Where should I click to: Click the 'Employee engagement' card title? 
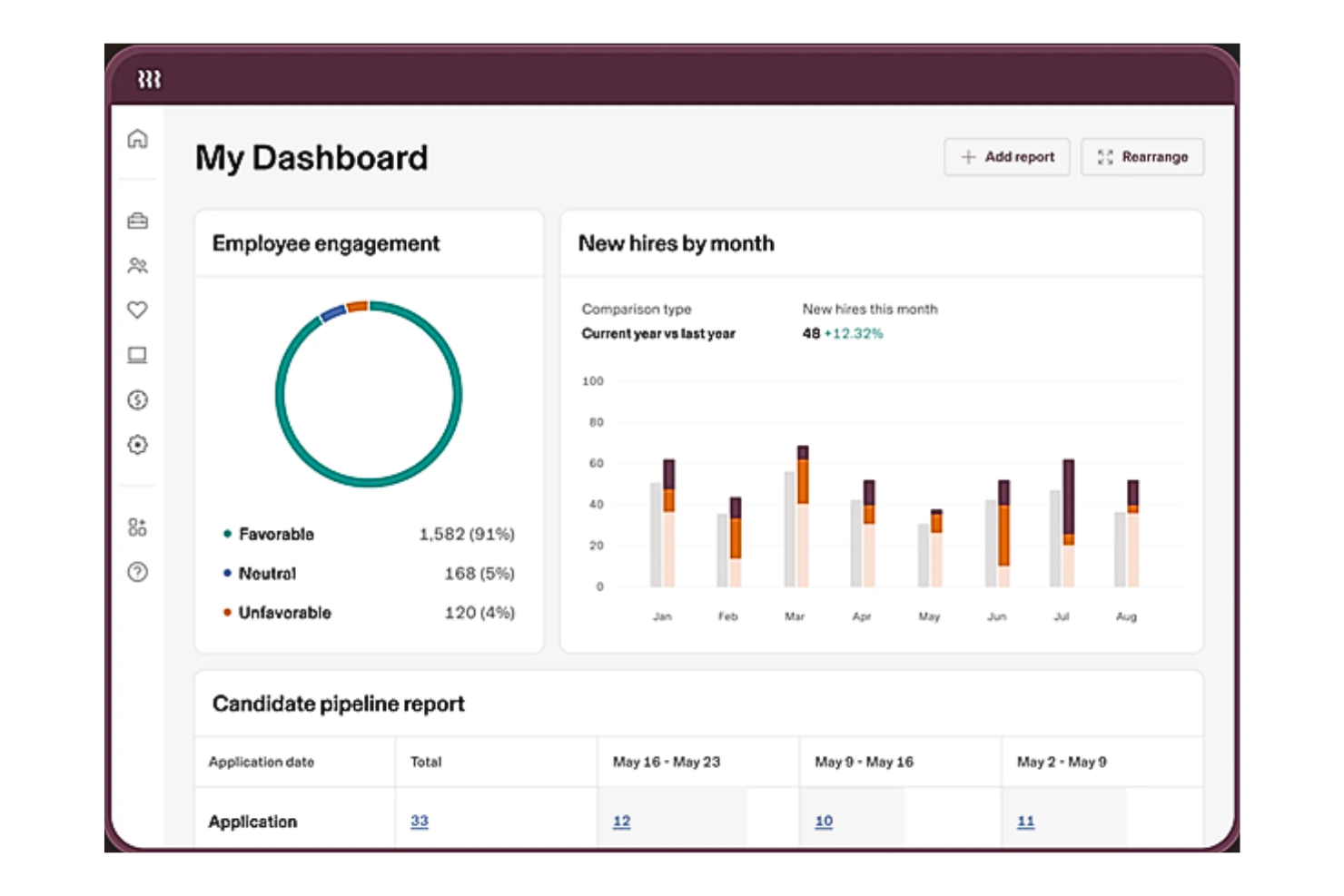326,243
